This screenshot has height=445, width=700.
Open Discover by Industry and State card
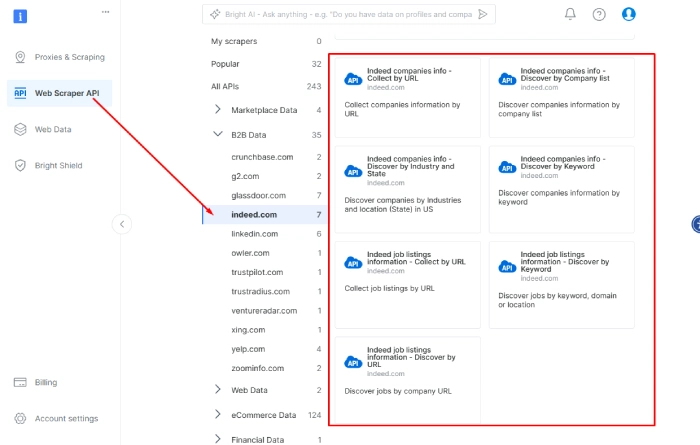click(x=408, y=189)
